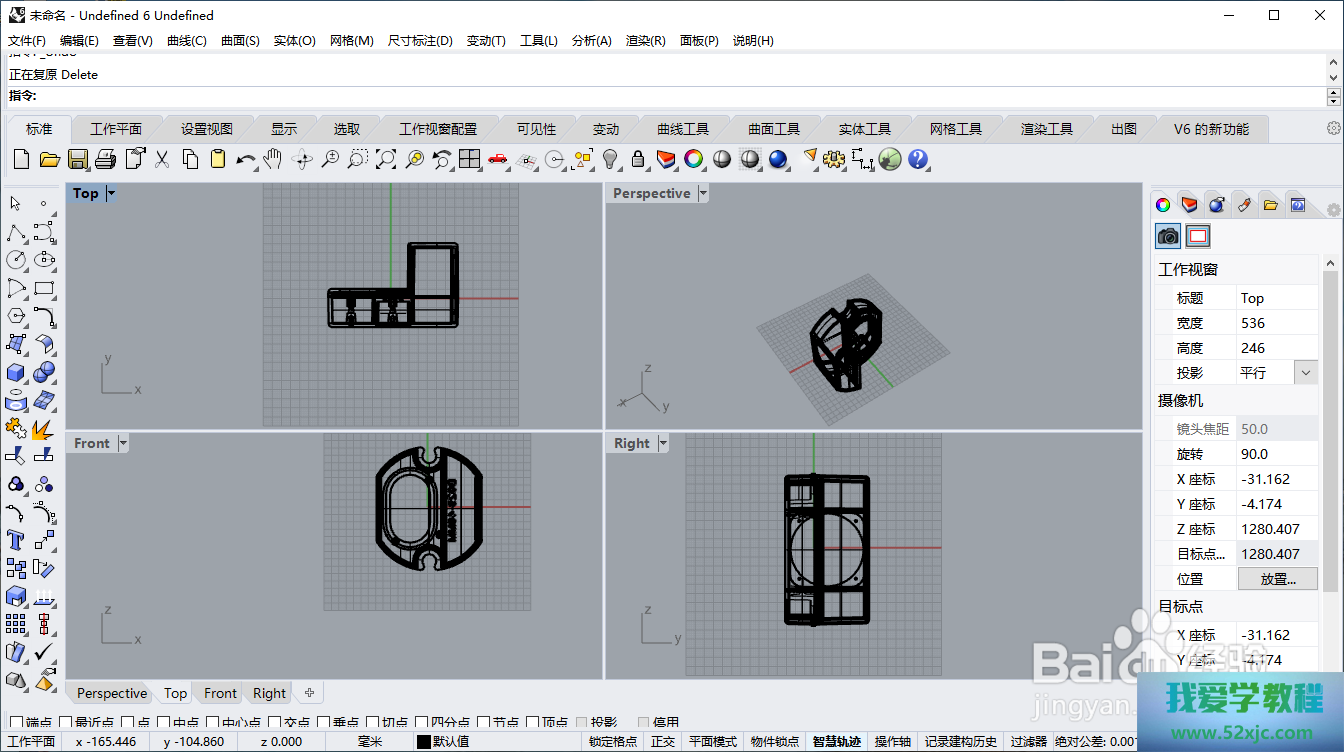The height and width of the screenshot is (752, 1344).
Task: Click the 放置... button
Action: (x=1277, y=579)
